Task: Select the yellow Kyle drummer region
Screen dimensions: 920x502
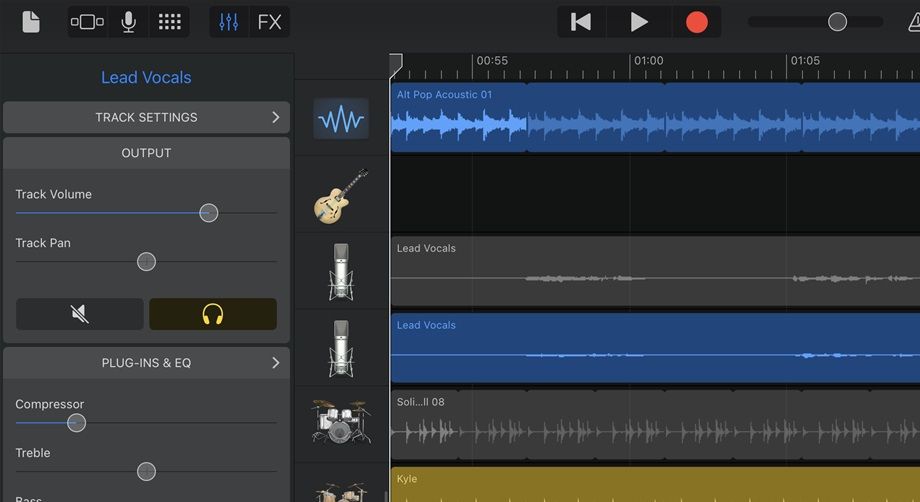Action: pos(655,484)
